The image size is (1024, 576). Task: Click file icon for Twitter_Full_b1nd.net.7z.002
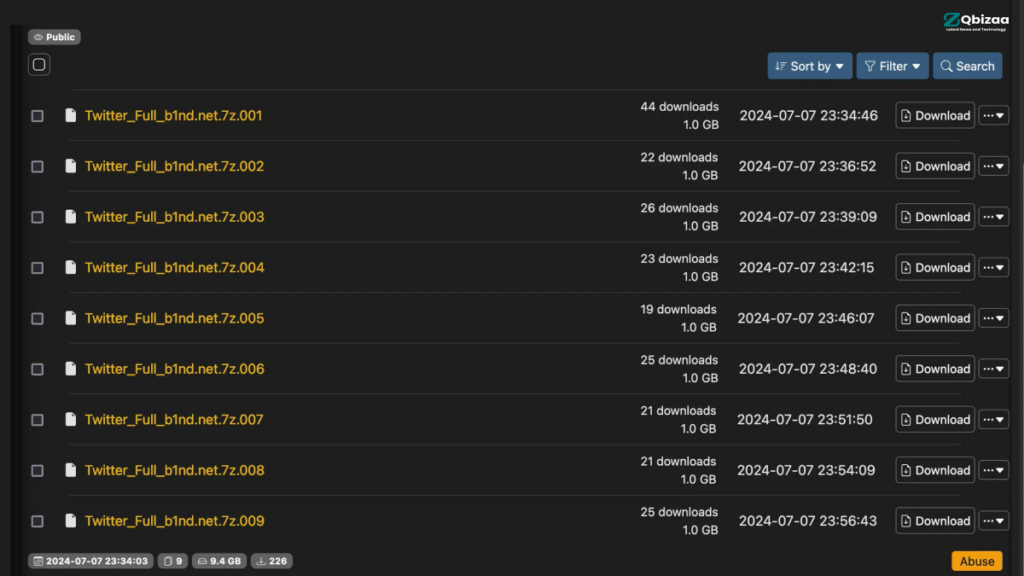71,166
